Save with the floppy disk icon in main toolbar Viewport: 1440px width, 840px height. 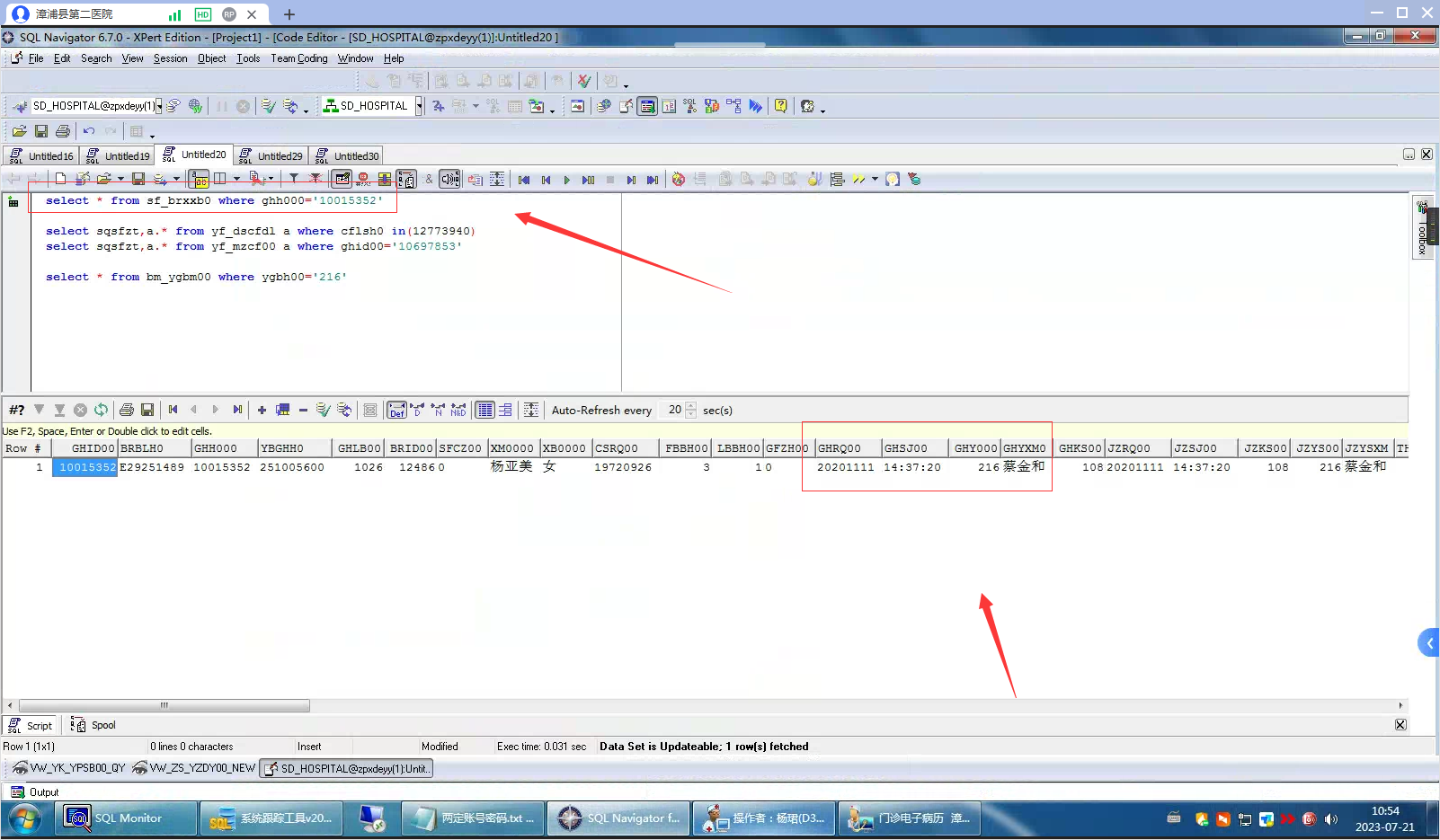click(x=41, y=131)
